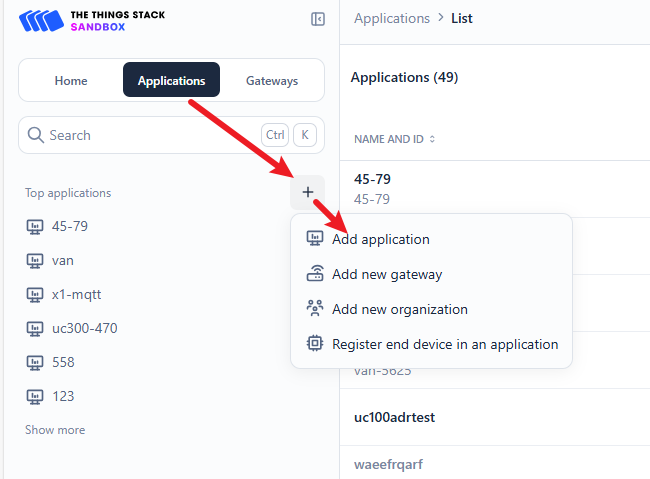Screen dimensions: 650x479
Task: Open the van application in the sidebar
Action: (x=63, y=260)
